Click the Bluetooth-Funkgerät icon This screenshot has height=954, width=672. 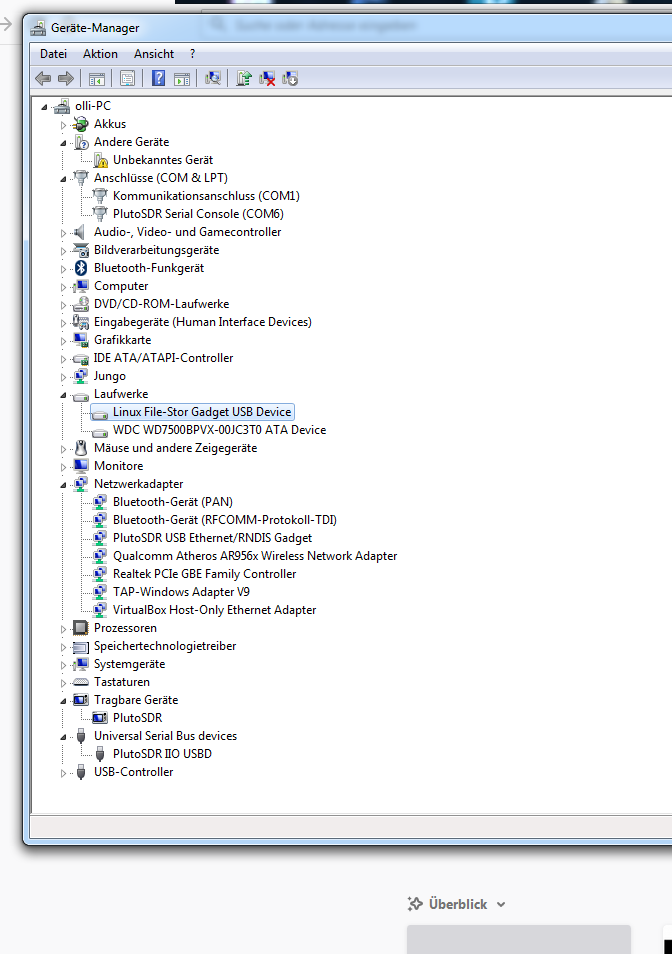tap(80, 268)
